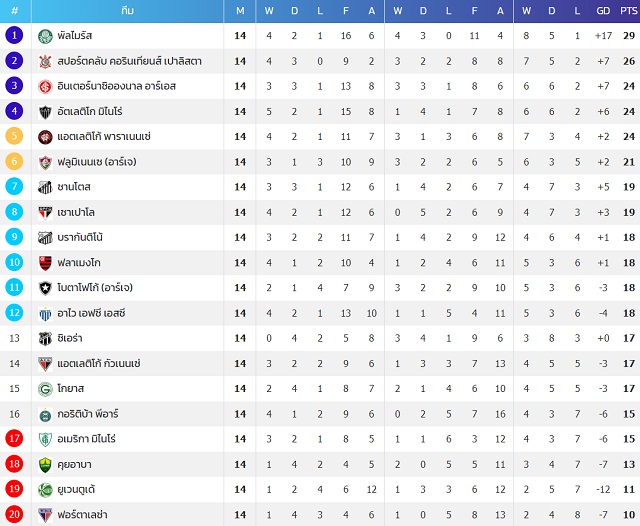Click the Palmeiras club crest icon
640x526 pixels.
click(45, 36)
